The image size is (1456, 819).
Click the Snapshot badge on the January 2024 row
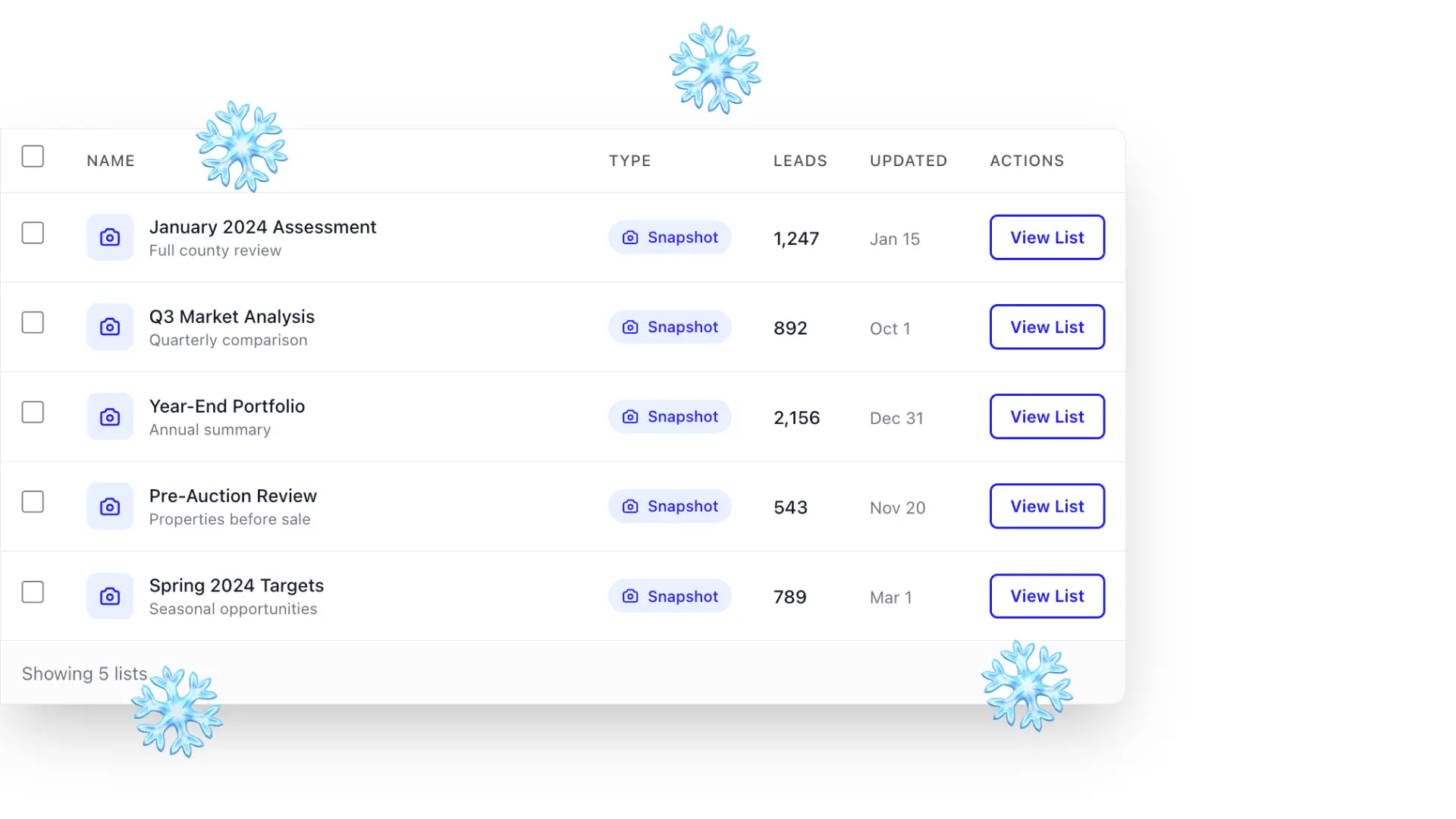[x=670, y=237]
